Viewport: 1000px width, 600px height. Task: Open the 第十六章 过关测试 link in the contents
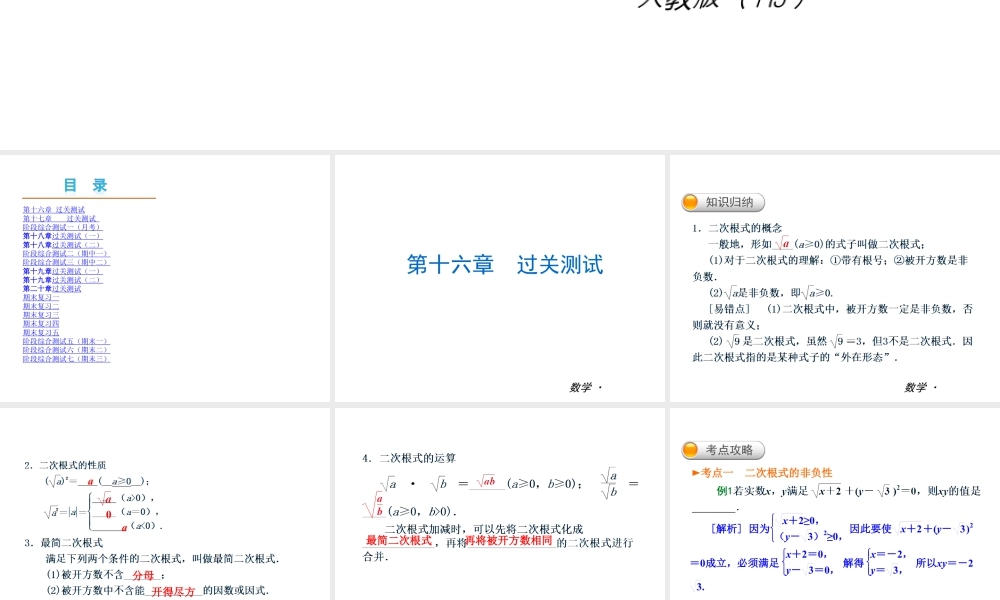click(53, 208)
